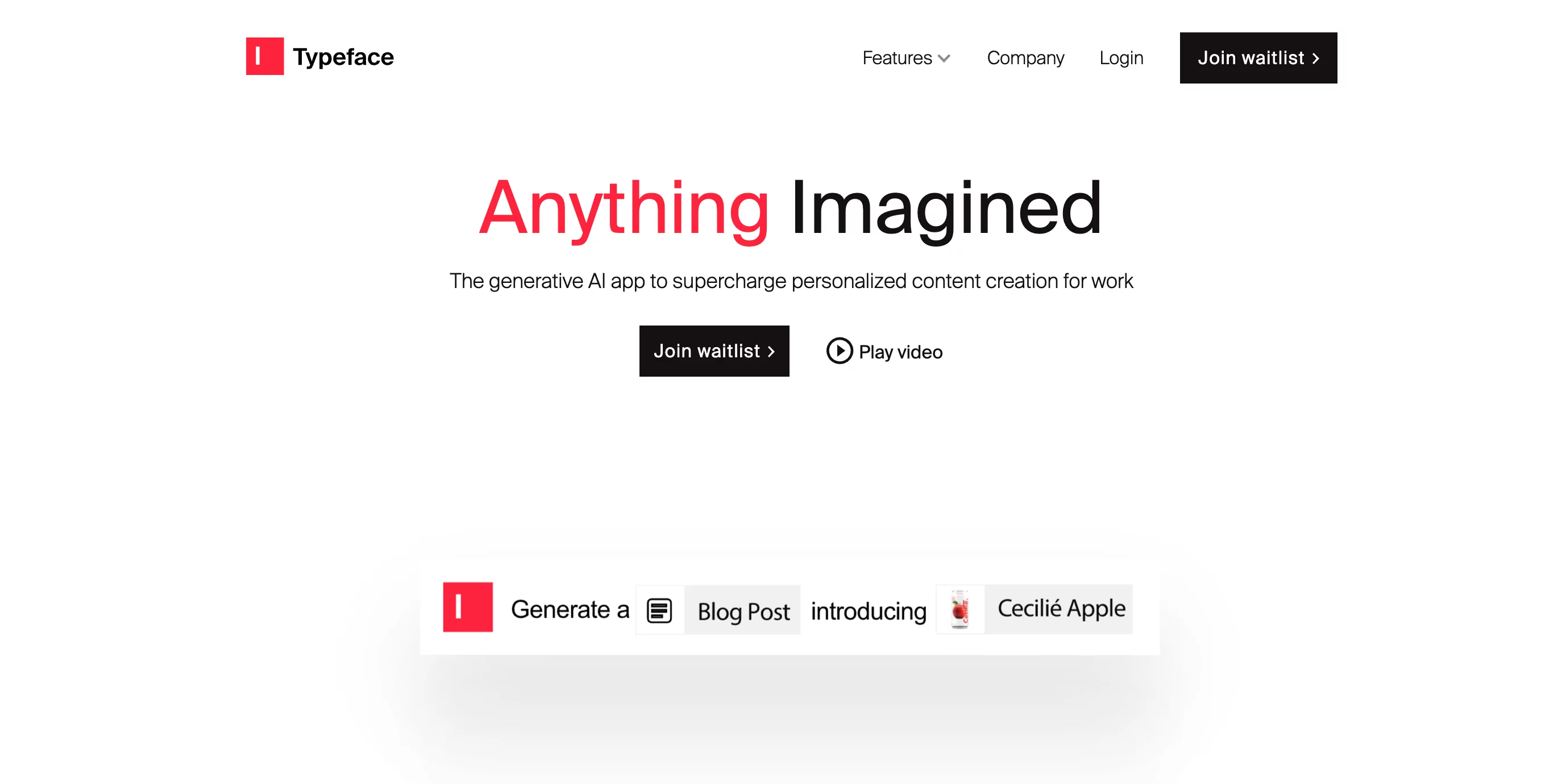Click the Features dropdown chevron arrow
Image resolution: width=1562 pixels, height=784 pixels.
pos(945,58)
